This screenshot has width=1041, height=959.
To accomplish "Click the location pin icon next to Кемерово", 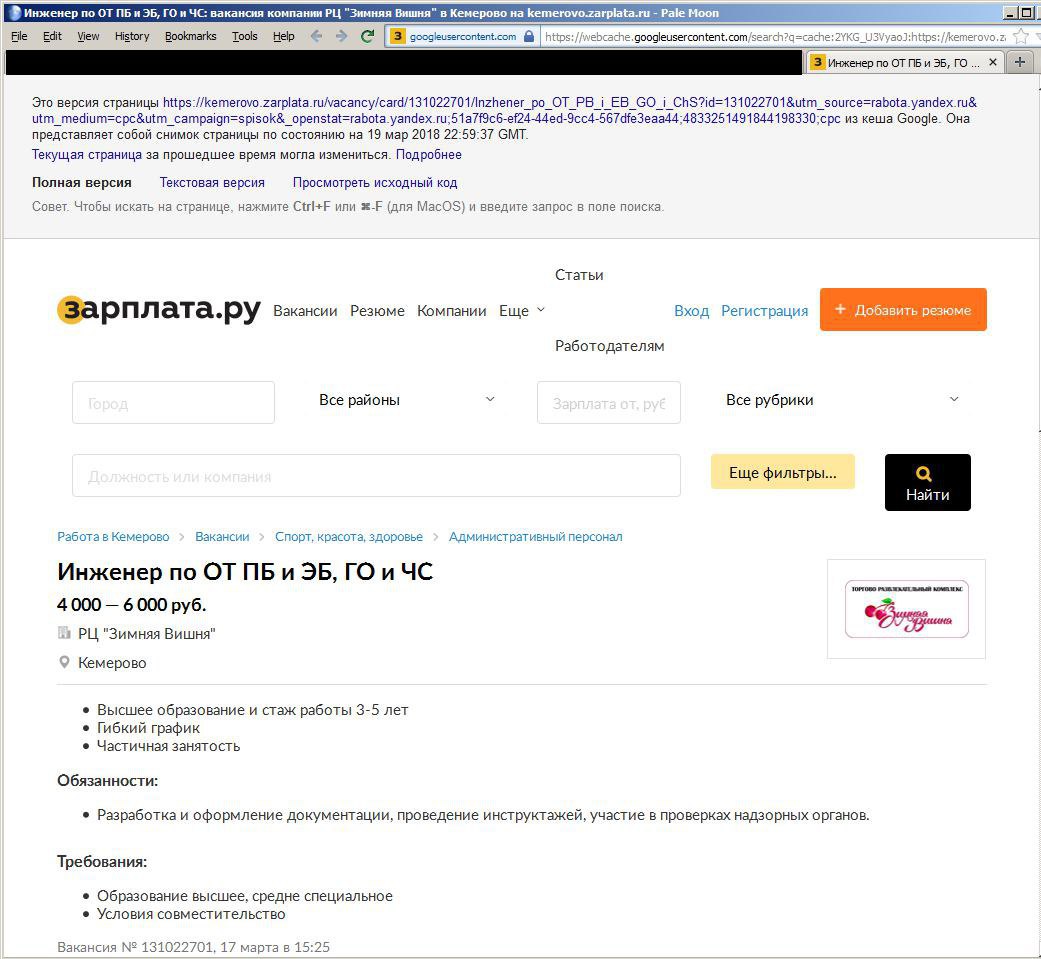I will pos(64,662).
